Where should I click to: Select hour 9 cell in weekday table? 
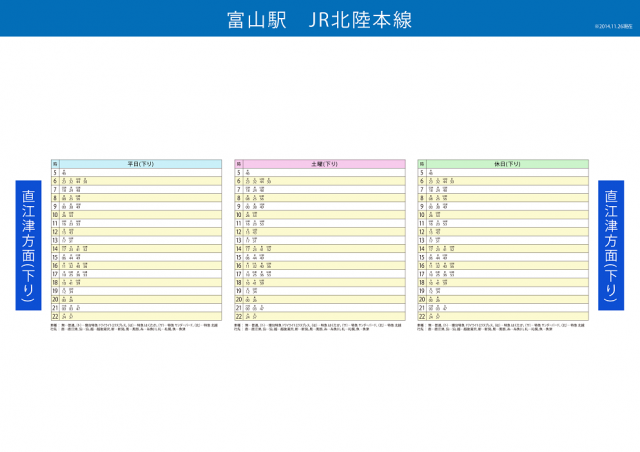tap(56, 206)
